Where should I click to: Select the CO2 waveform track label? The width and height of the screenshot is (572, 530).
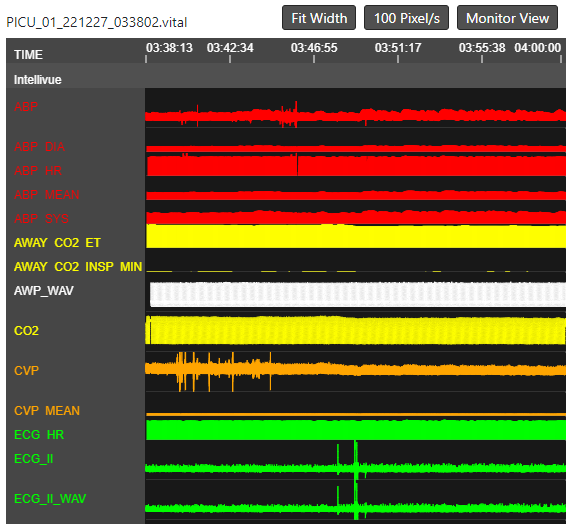[26, 331]
